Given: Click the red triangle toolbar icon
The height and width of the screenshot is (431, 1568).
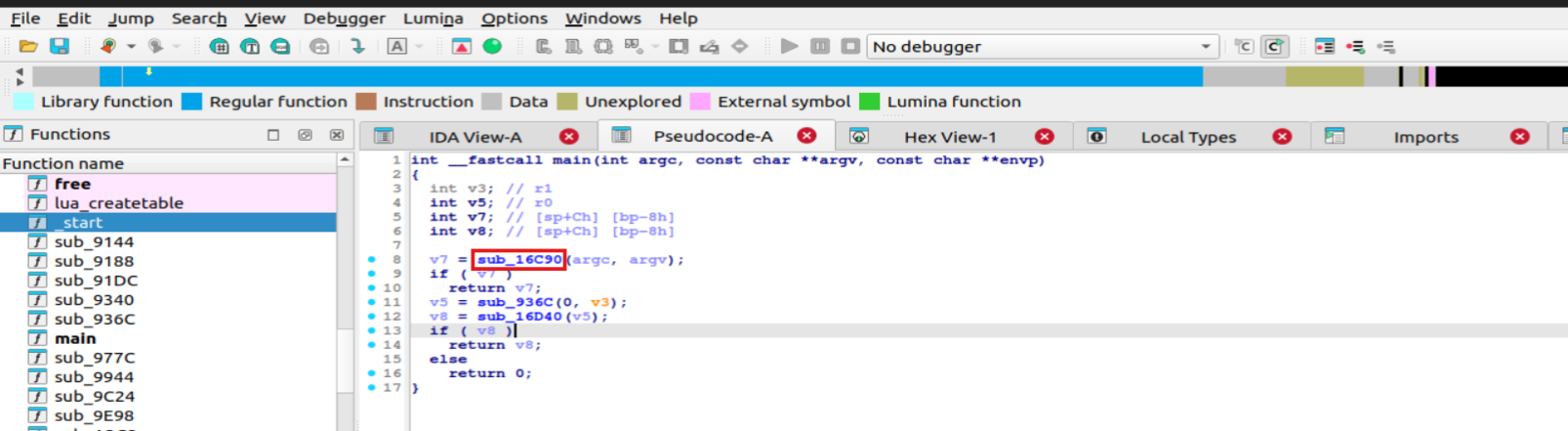Looking at the screenshot, I should tap(462, 46).
